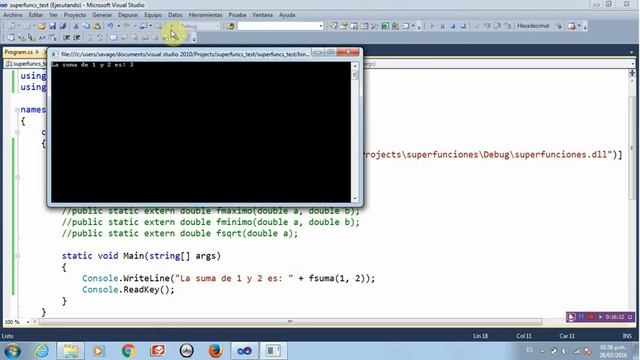Click the Restart debugging icon
This screenshot has height=360, width=640.
coord(463,26)
